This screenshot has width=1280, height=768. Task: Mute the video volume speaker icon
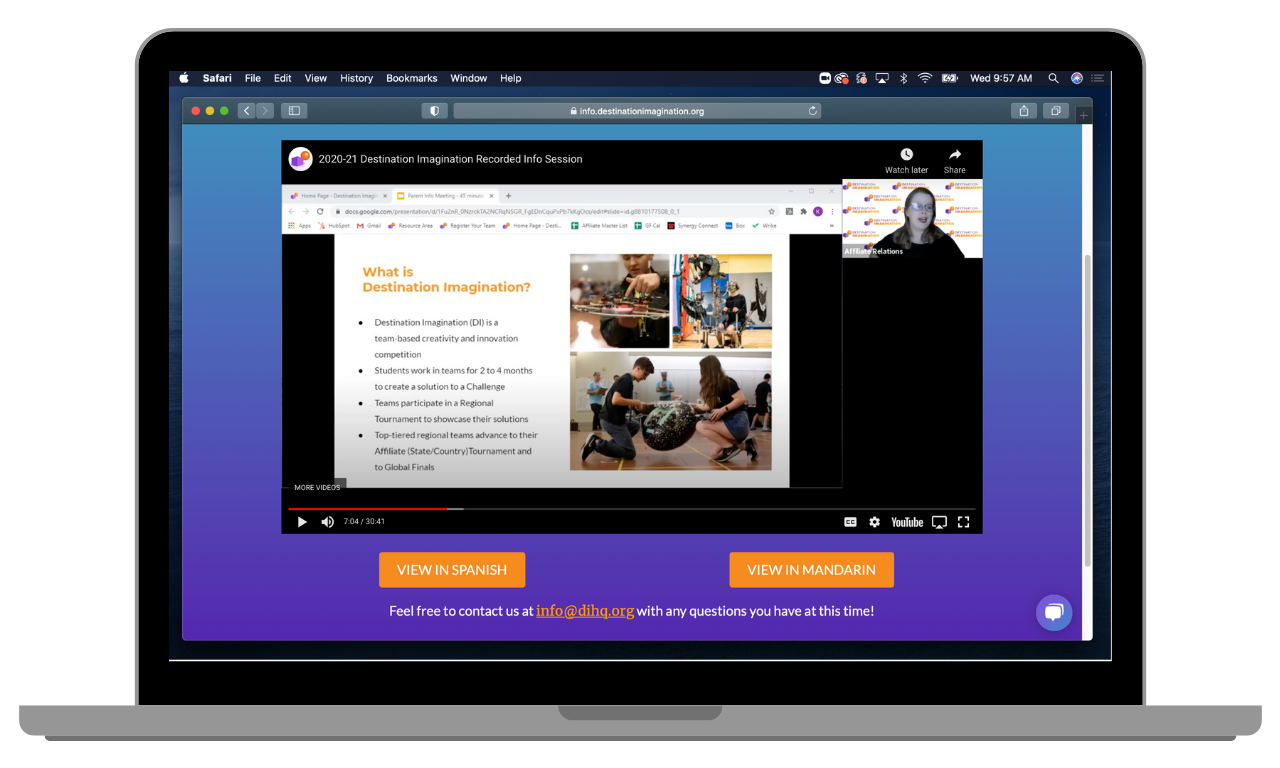(327, 522)
